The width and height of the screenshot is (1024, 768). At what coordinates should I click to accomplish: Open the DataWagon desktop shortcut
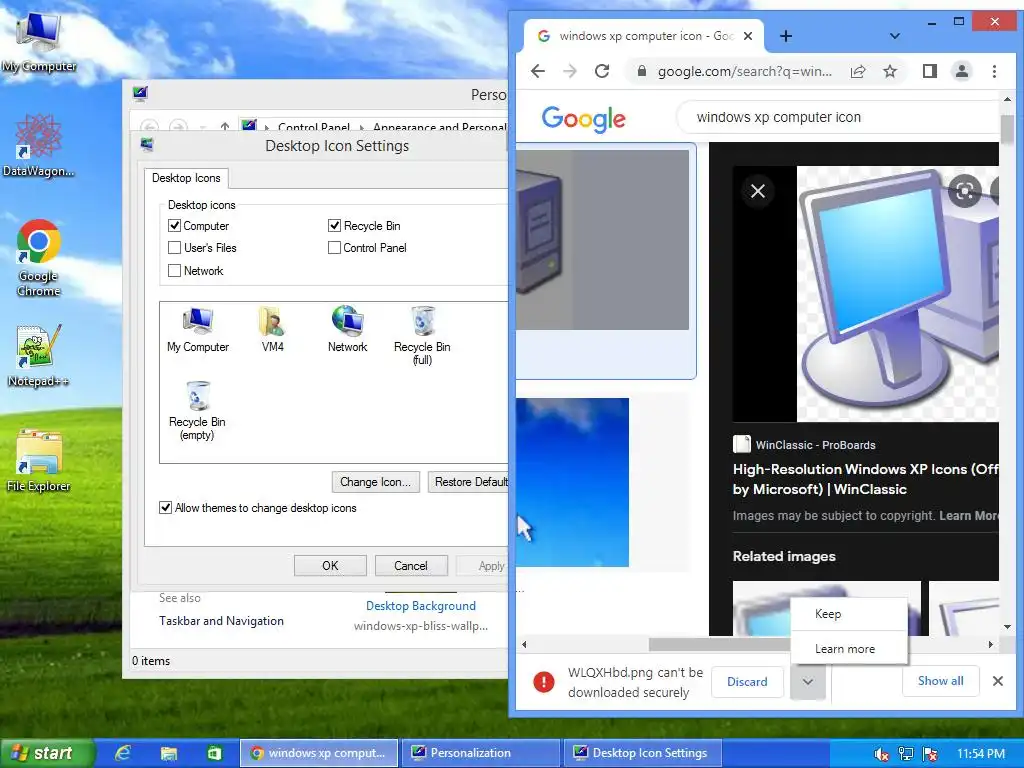(39, 145)
